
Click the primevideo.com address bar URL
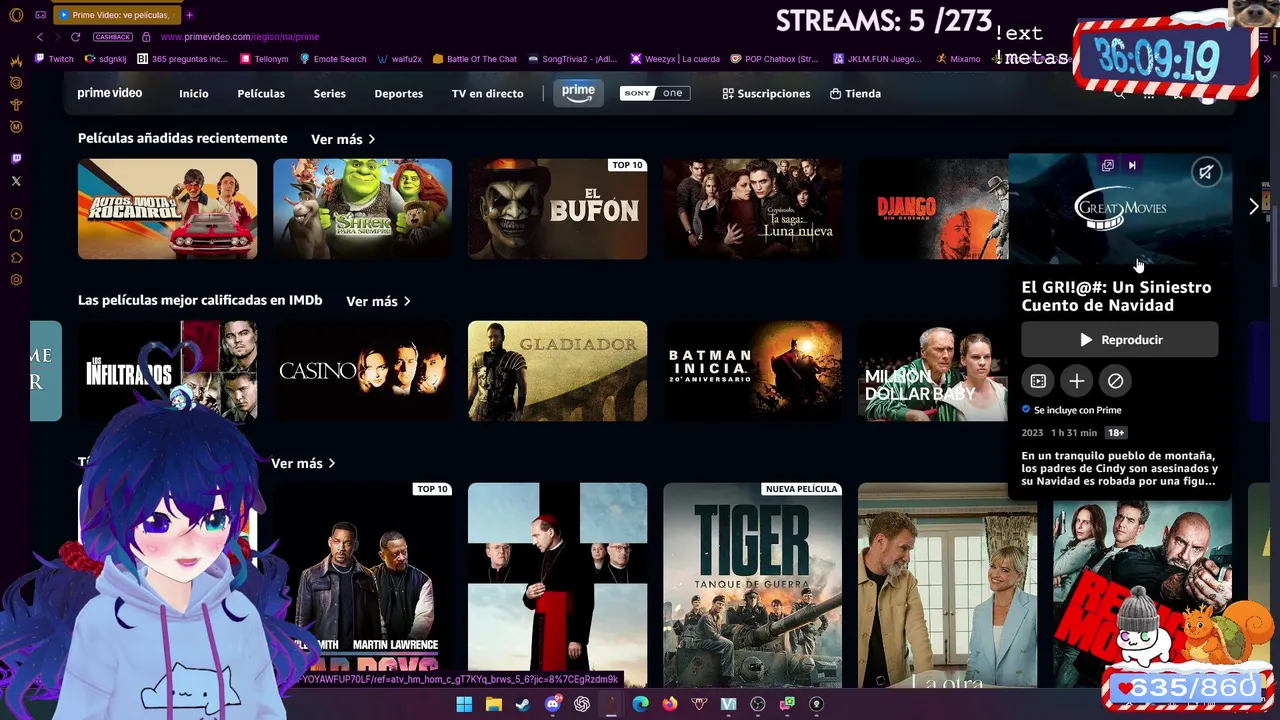(240, 37)
